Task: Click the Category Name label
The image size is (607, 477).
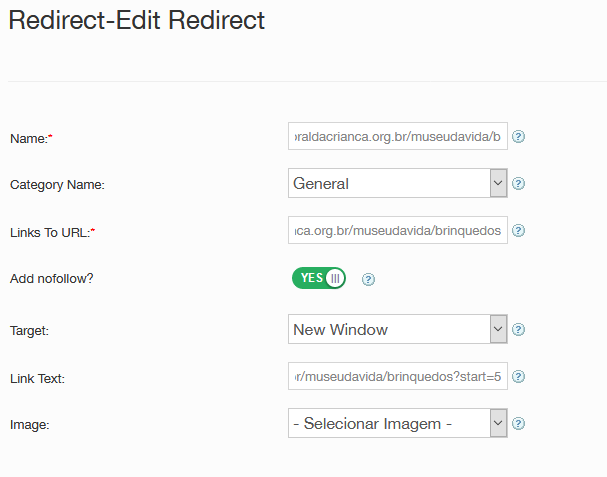Action: click(x=57, y=185)
